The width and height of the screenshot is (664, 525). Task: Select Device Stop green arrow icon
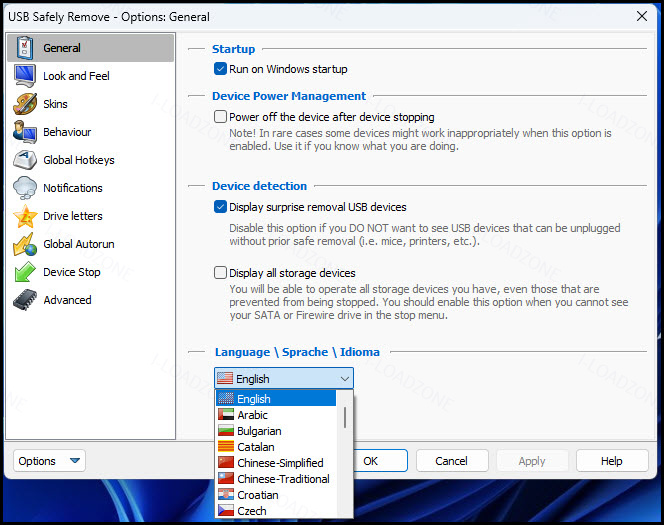coord(25,272)
